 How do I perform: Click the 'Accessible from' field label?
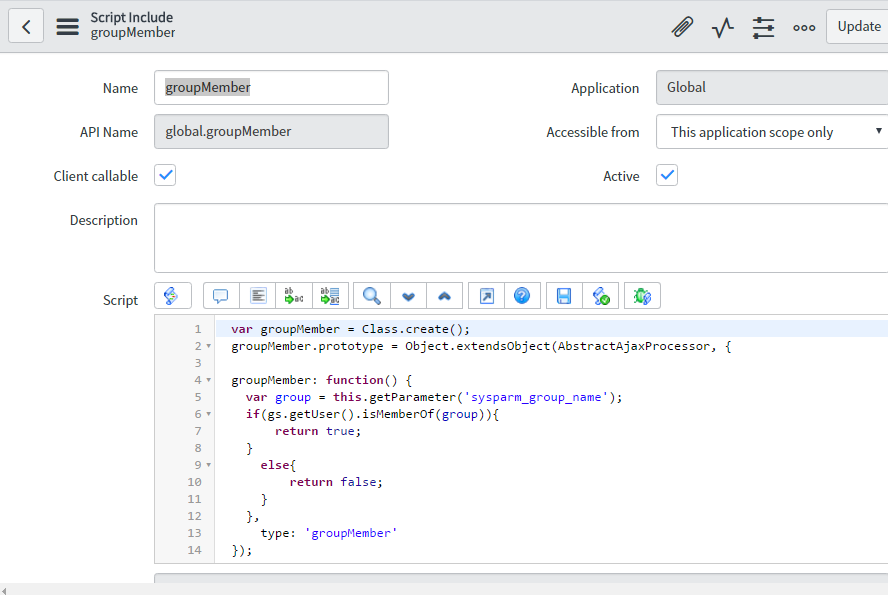pos(593,132)
